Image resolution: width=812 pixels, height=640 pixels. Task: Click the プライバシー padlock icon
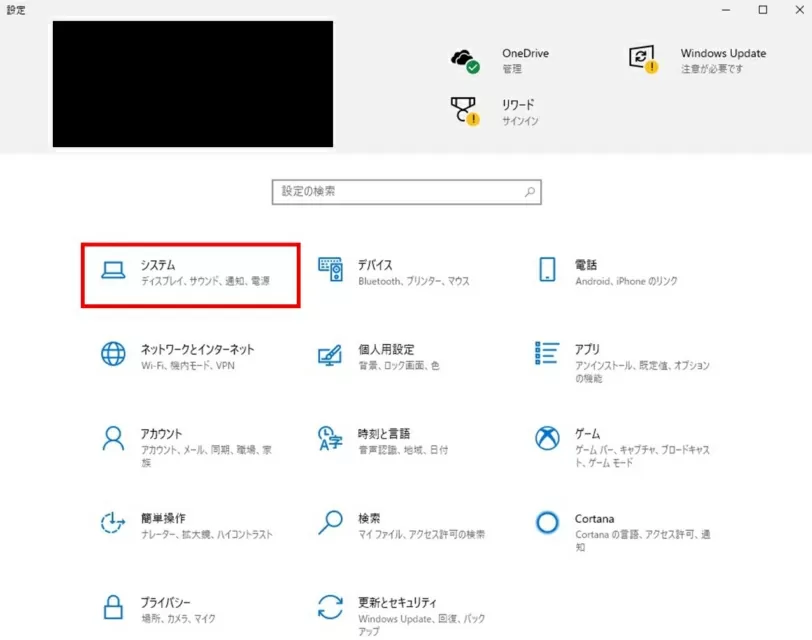113,607
